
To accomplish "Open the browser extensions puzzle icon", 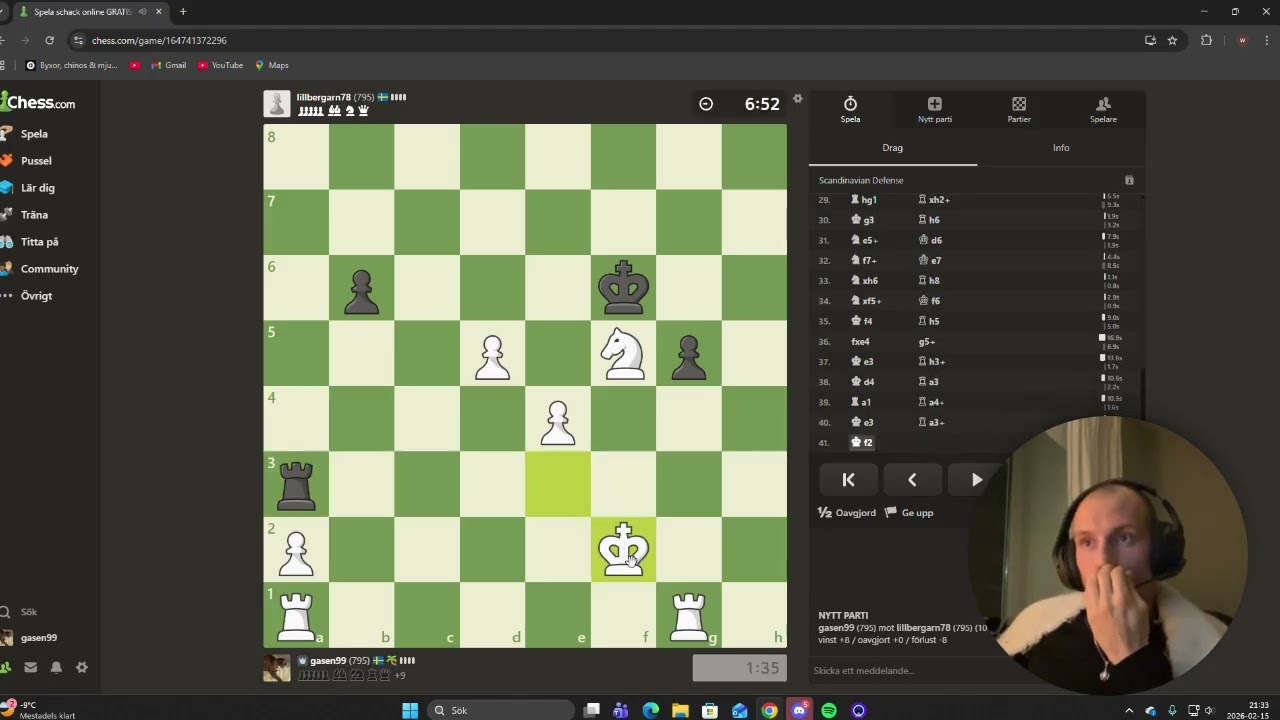I will point(1206,40).
